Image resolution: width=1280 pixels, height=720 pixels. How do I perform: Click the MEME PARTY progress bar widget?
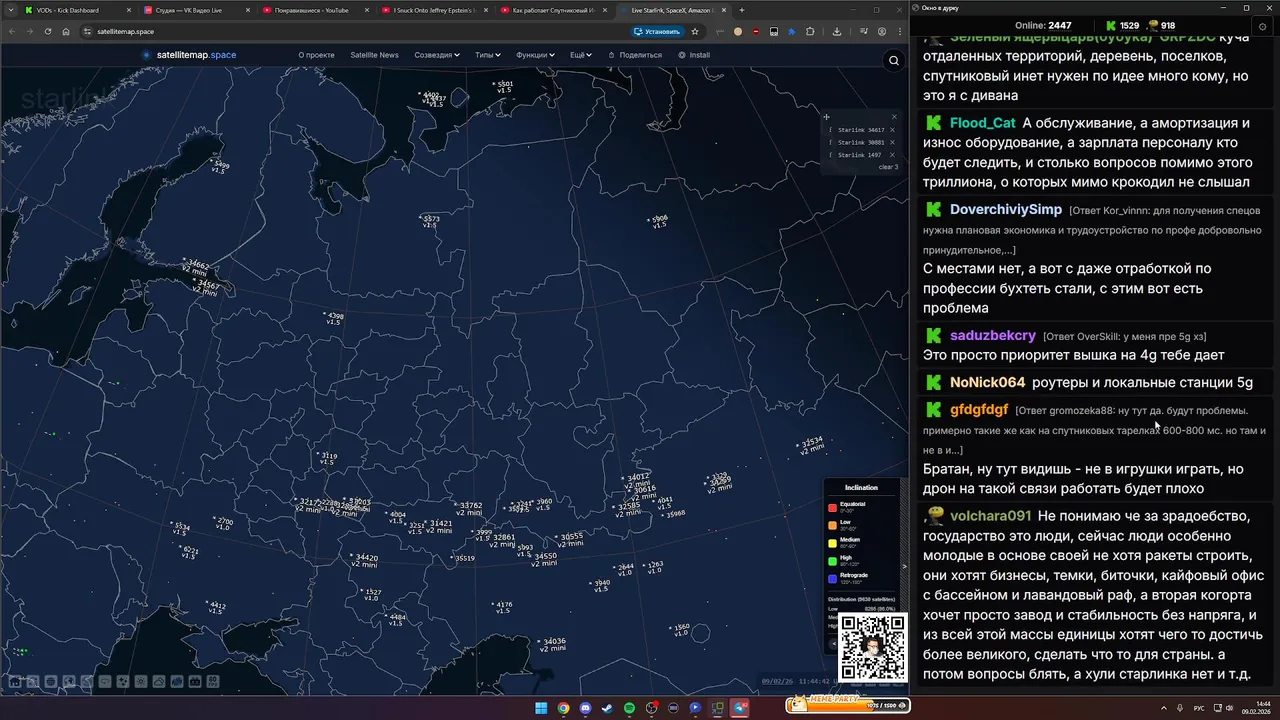tap(848, 705)
